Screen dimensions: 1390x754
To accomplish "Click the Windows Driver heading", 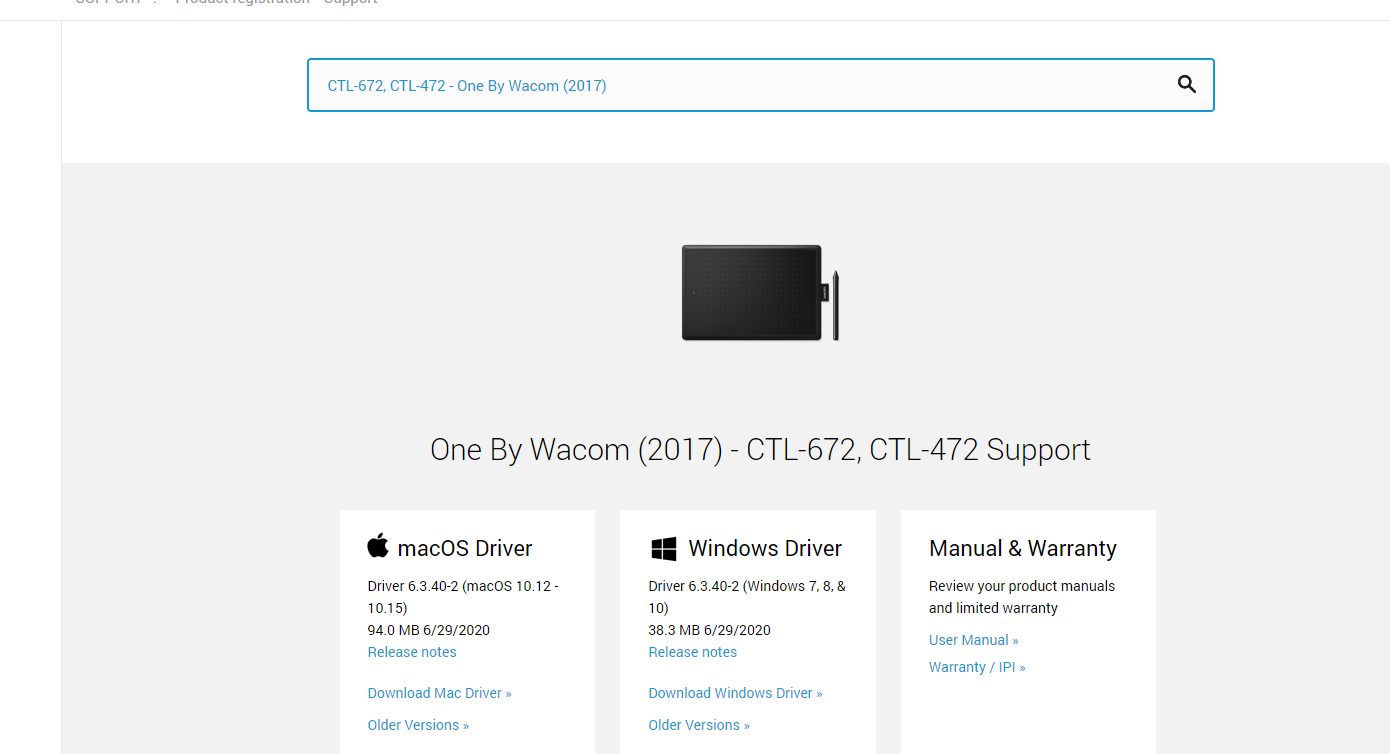I will click(765, 548).
